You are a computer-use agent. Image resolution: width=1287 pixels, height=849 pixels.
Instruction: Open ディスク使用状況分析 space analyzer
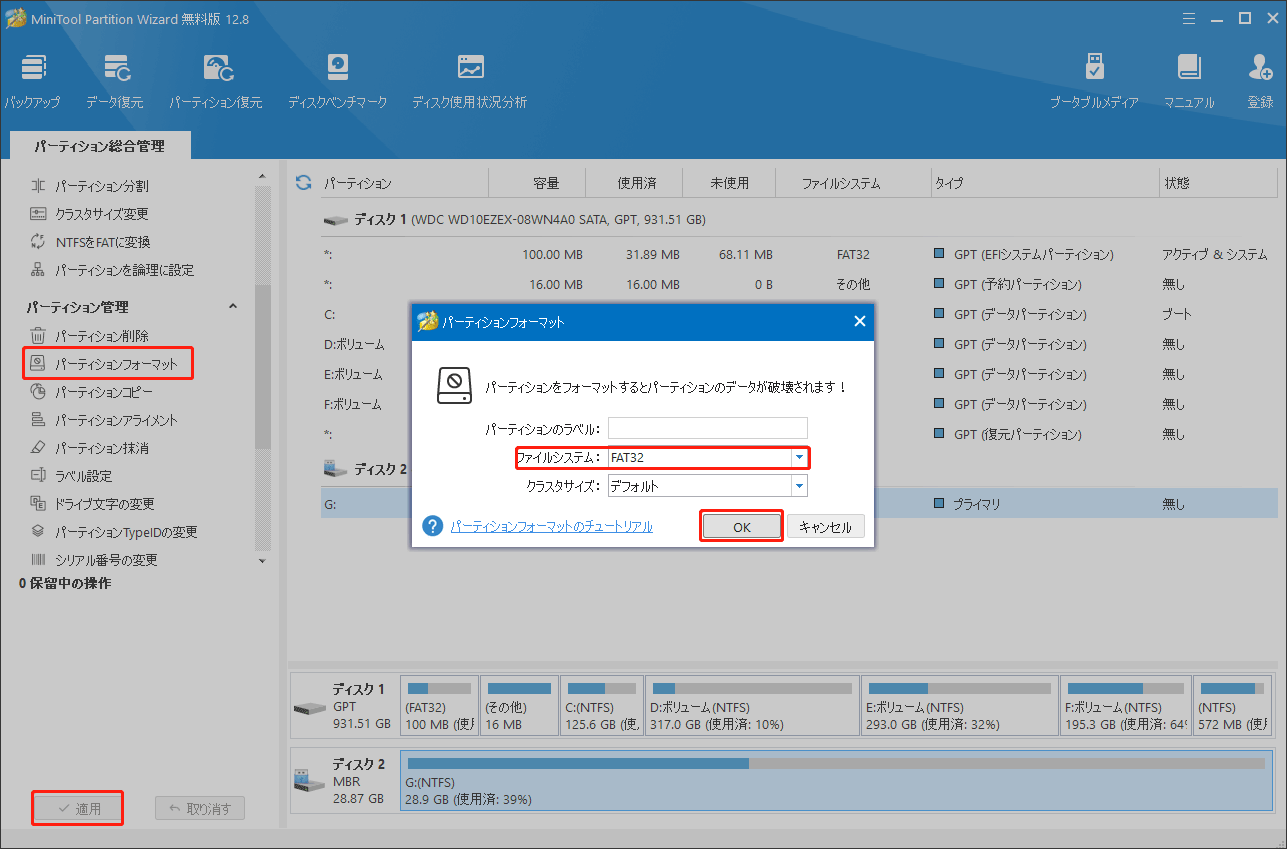[469, 81]
